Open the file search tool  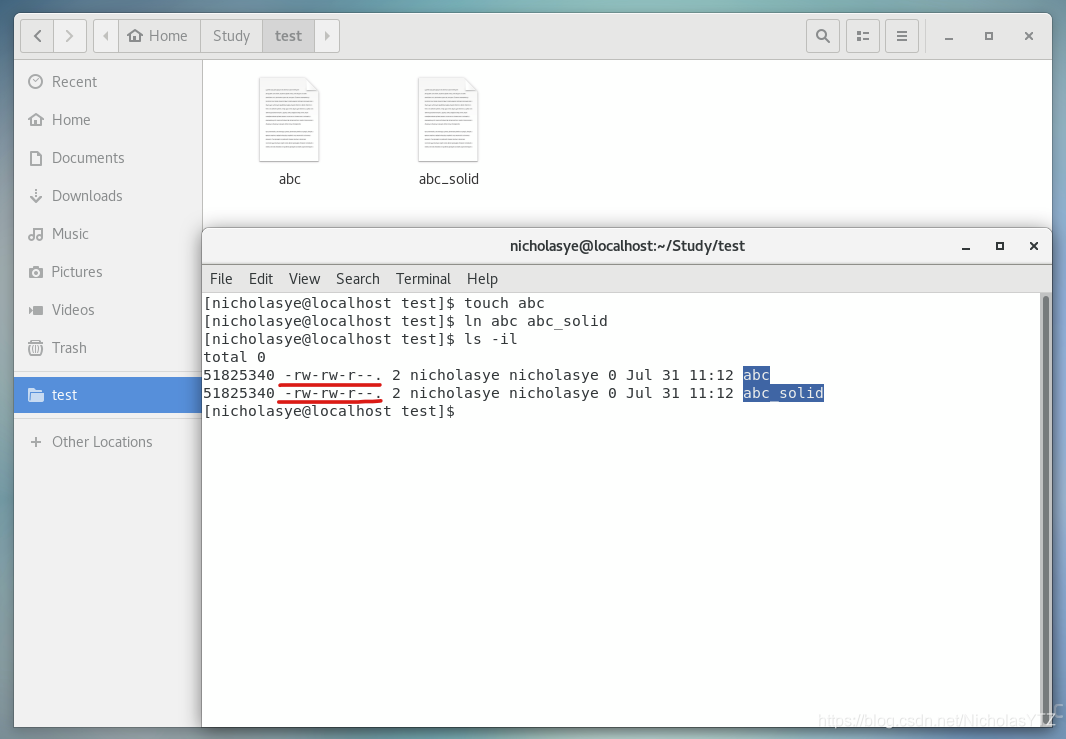823,36
